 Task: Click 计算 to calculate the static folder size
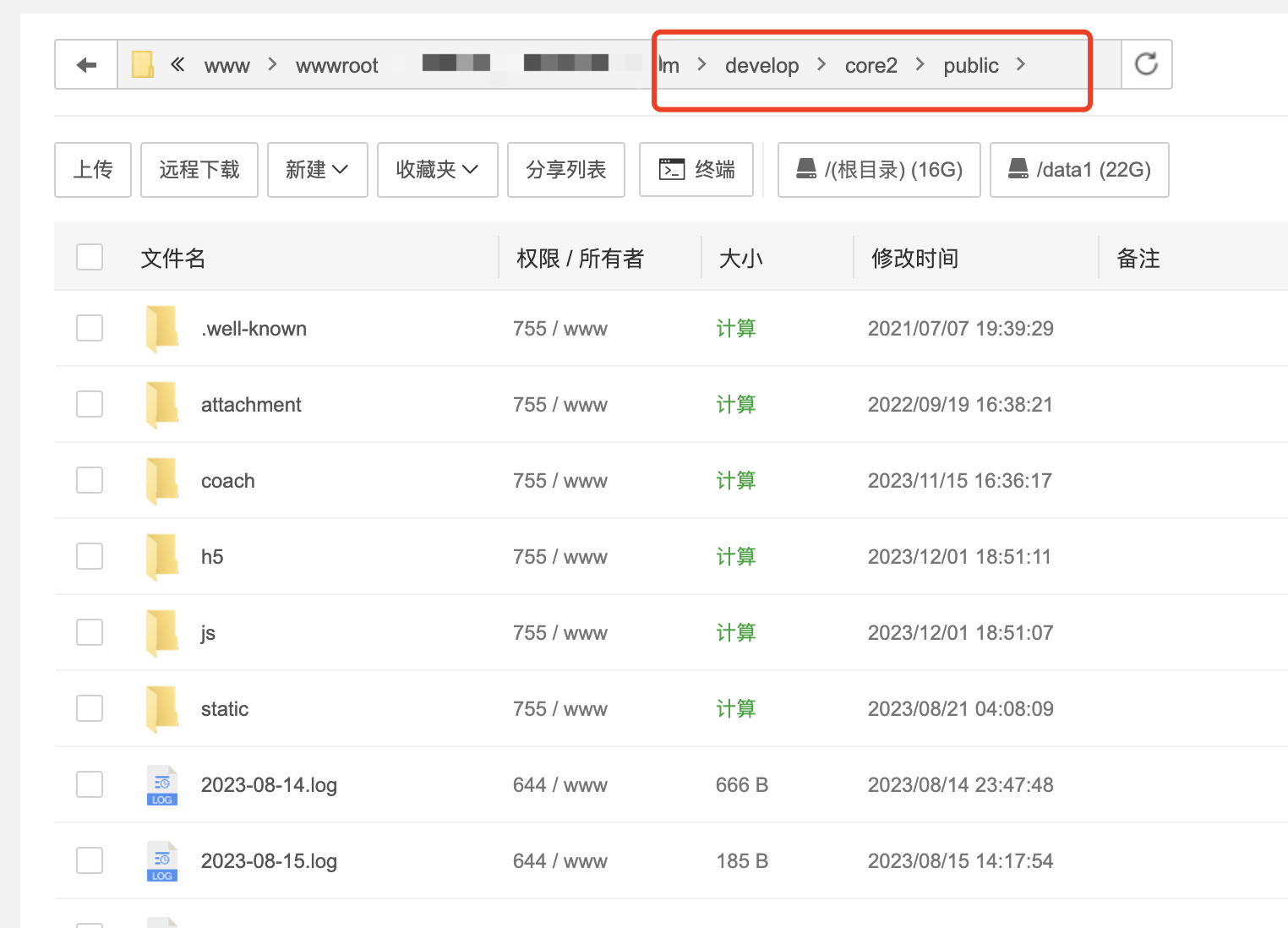735,709
